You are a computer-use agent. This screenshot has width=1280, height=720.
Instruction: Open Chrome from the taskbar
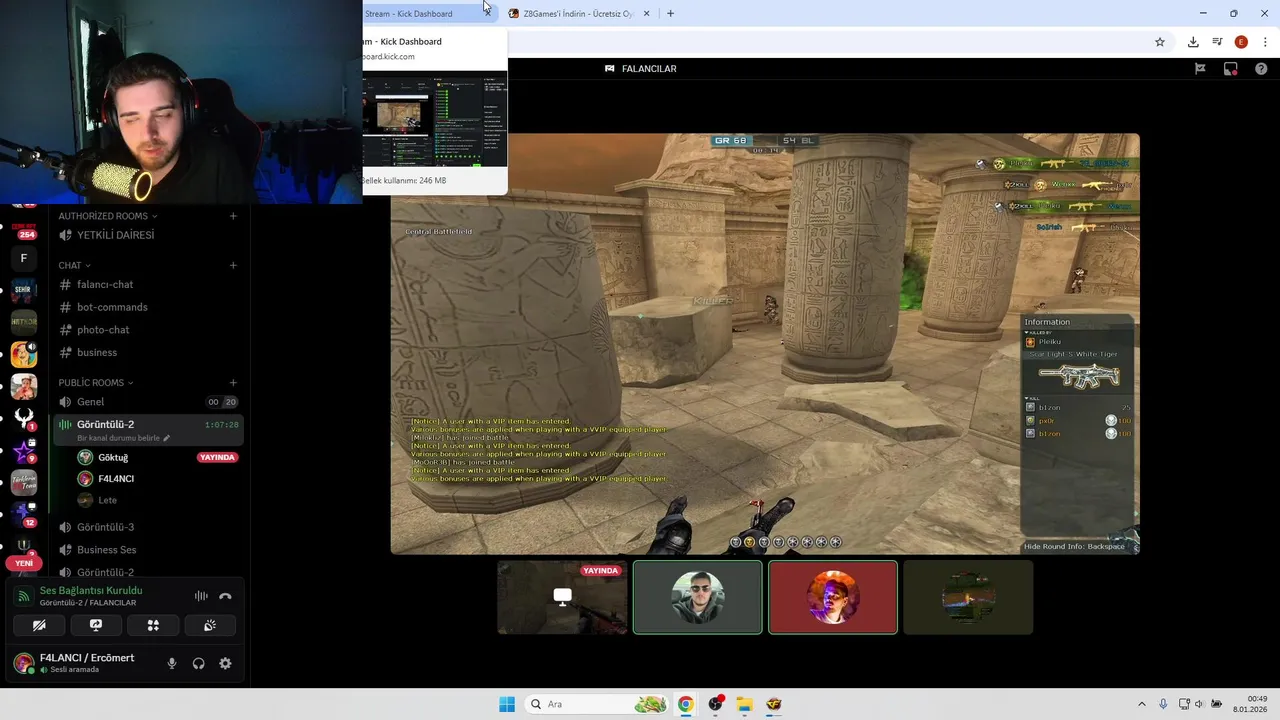tap(685, 704)
